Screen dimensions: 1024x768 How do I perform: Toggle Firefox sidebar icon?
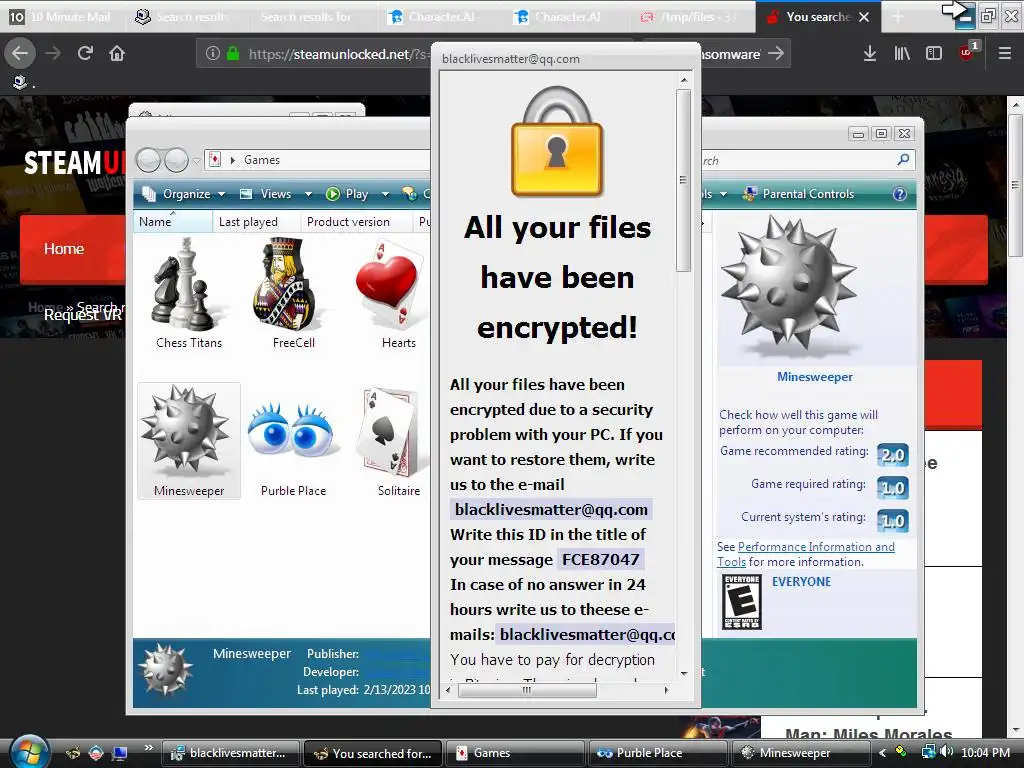coord(934,53)
